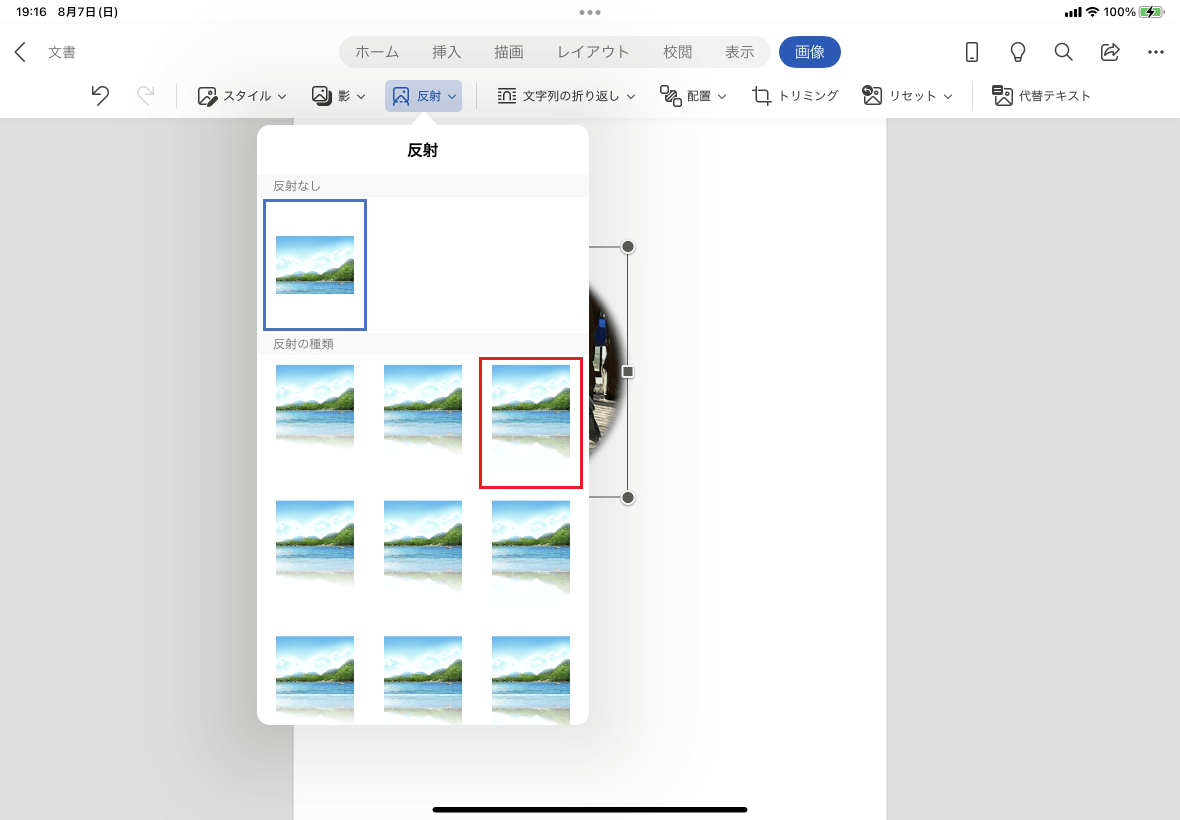Tap the middle-right square resize handle
The height and width of the screenshot is (820, 1180).
[628, 372]
